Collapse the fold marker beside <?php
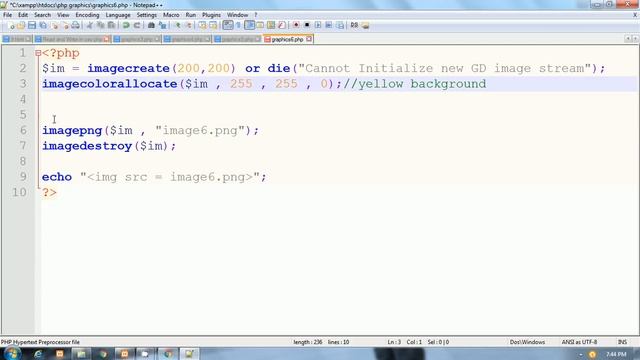This screenshot has height=360, width=640. (38, 53)
